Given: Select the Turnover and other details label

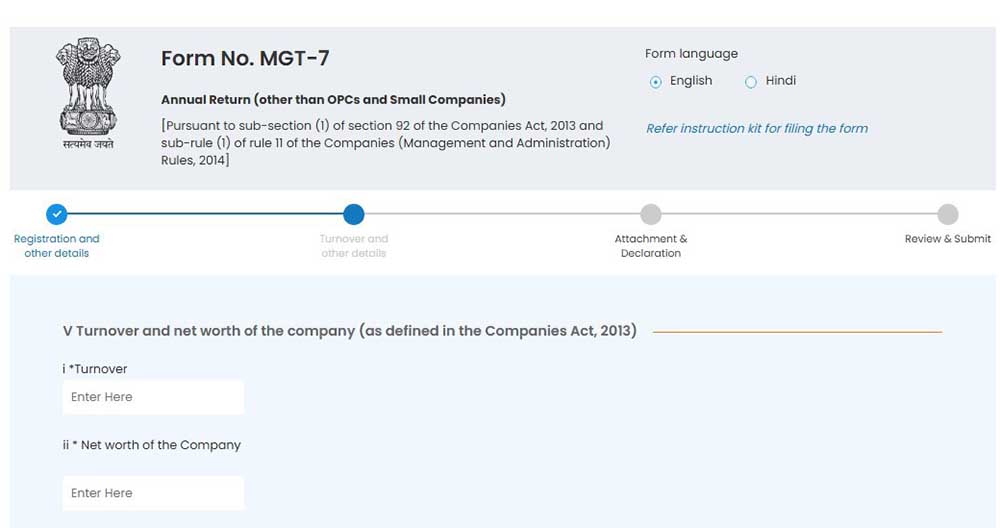Looking at the screenshot, I should pos(353,246).
